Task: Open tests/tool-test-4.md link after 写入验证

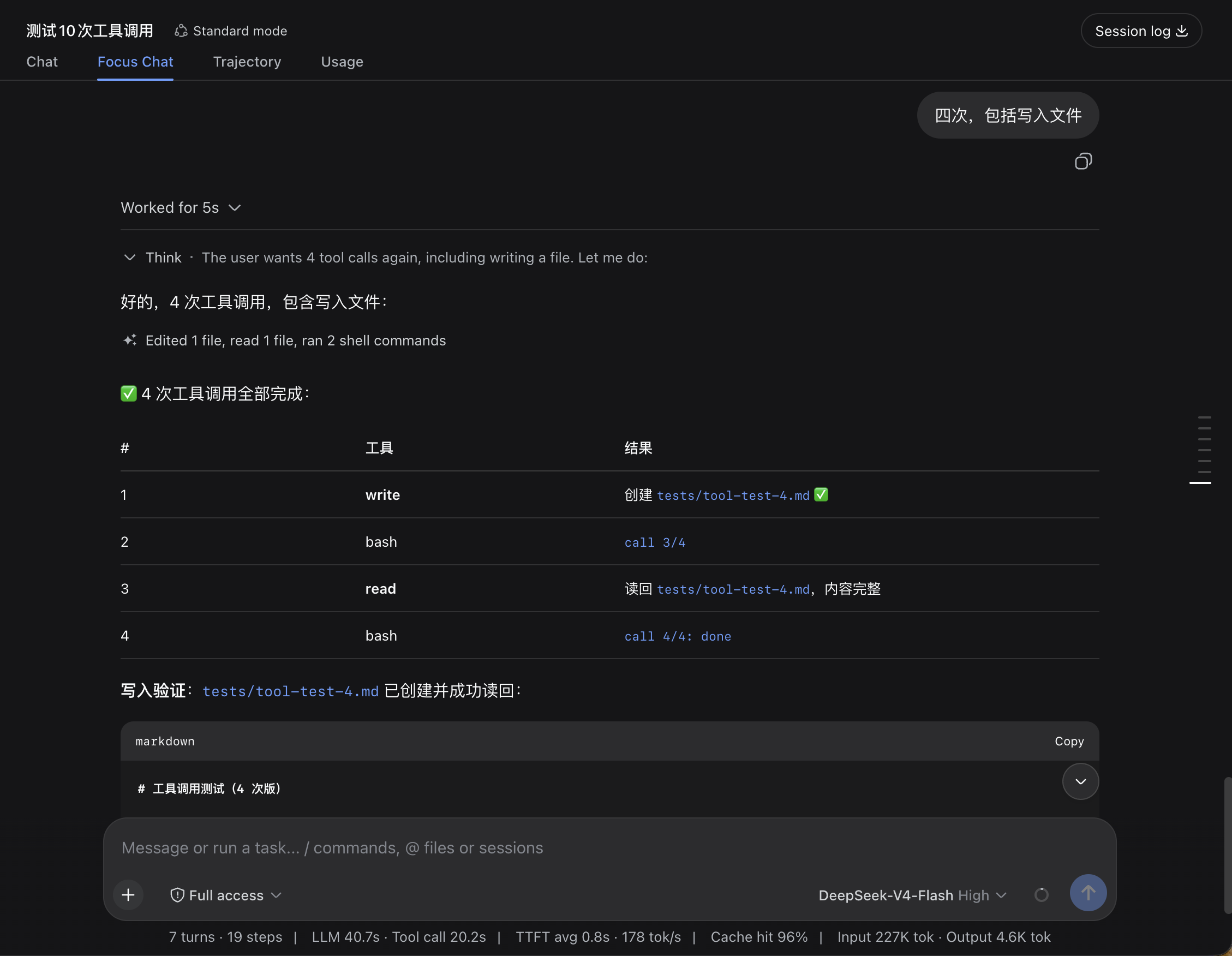Action: [290, 691]
